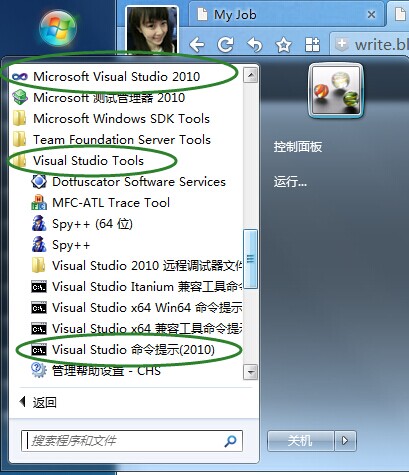Click the browser back arrow
This screenshot has height=475, width=409.
pyautogui.click(x=197, y=45)
